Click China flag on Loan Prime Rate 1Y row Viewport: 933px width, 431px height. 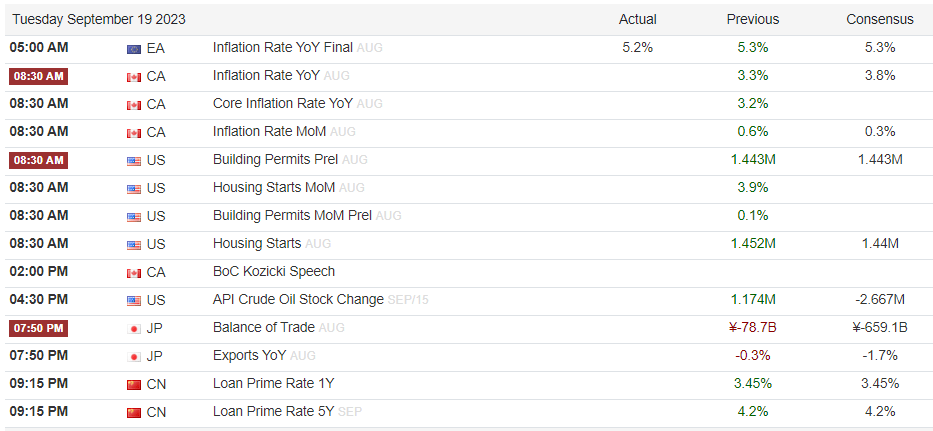[133, 384]
